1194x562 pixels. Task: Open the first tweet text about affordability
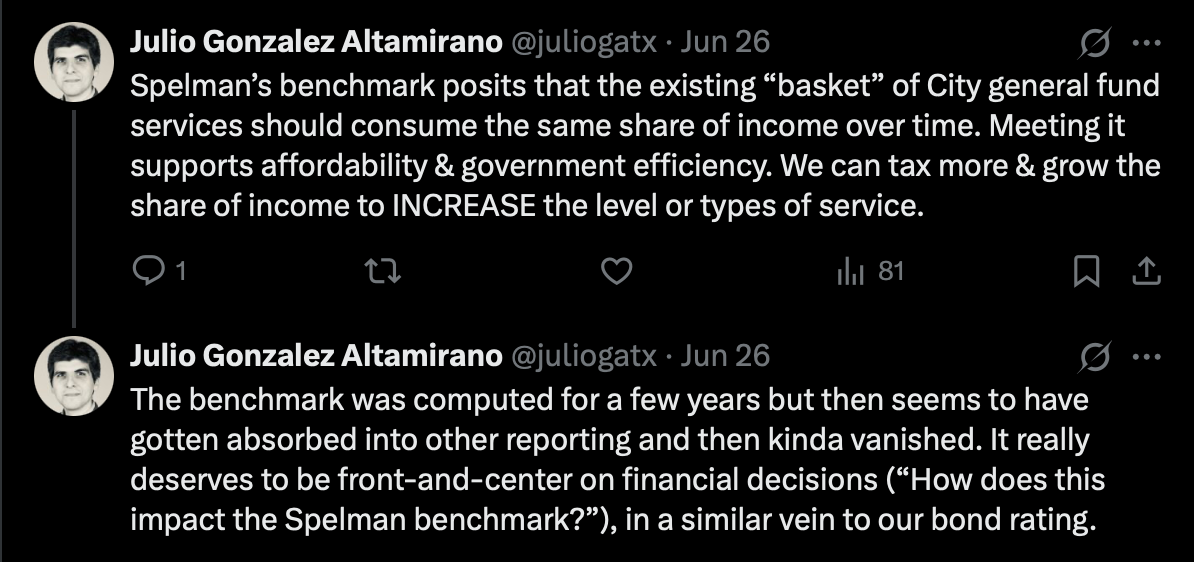coord(645,145)
